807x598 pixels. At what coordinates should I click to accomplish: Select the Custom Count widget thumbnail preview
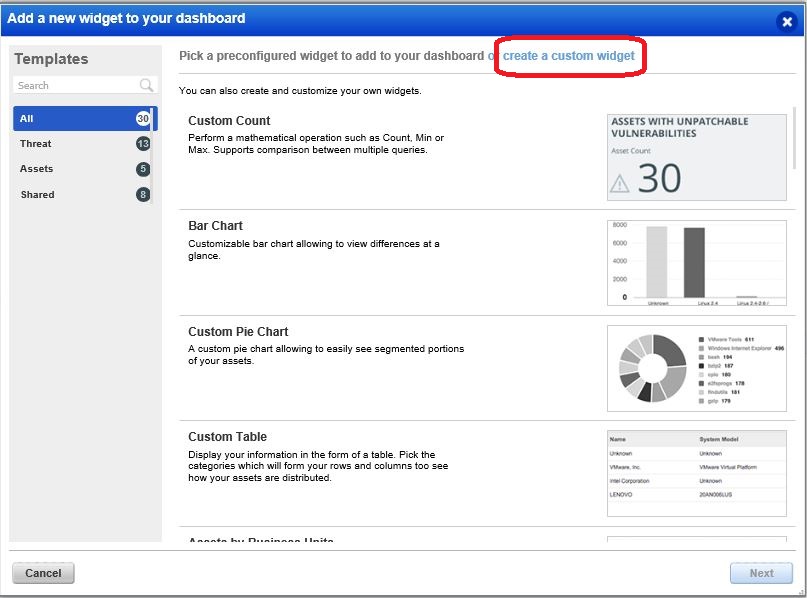tap(696, 158)
